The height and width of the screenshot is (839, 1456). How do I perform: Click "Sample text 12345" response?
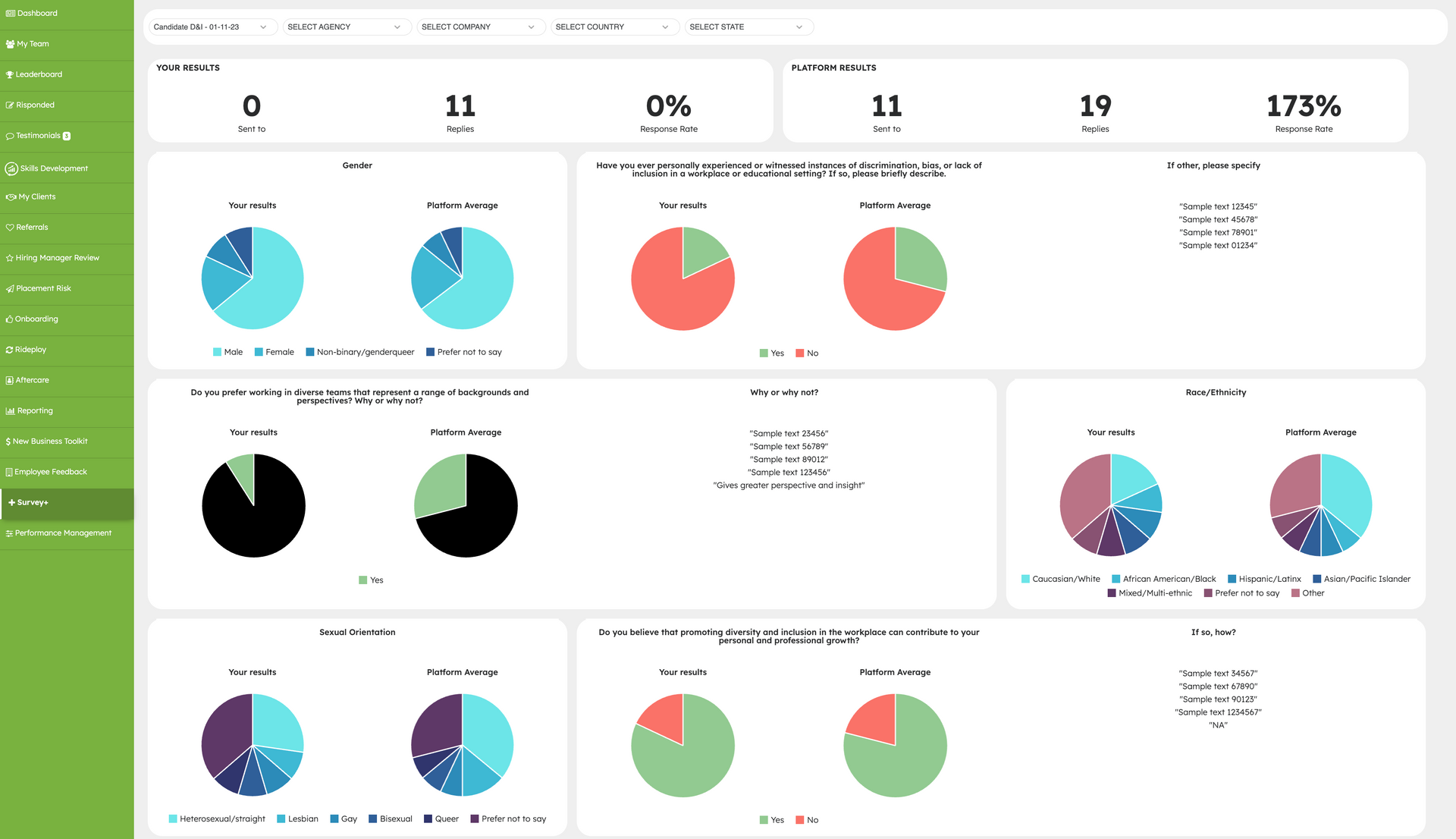(1218, 207)
